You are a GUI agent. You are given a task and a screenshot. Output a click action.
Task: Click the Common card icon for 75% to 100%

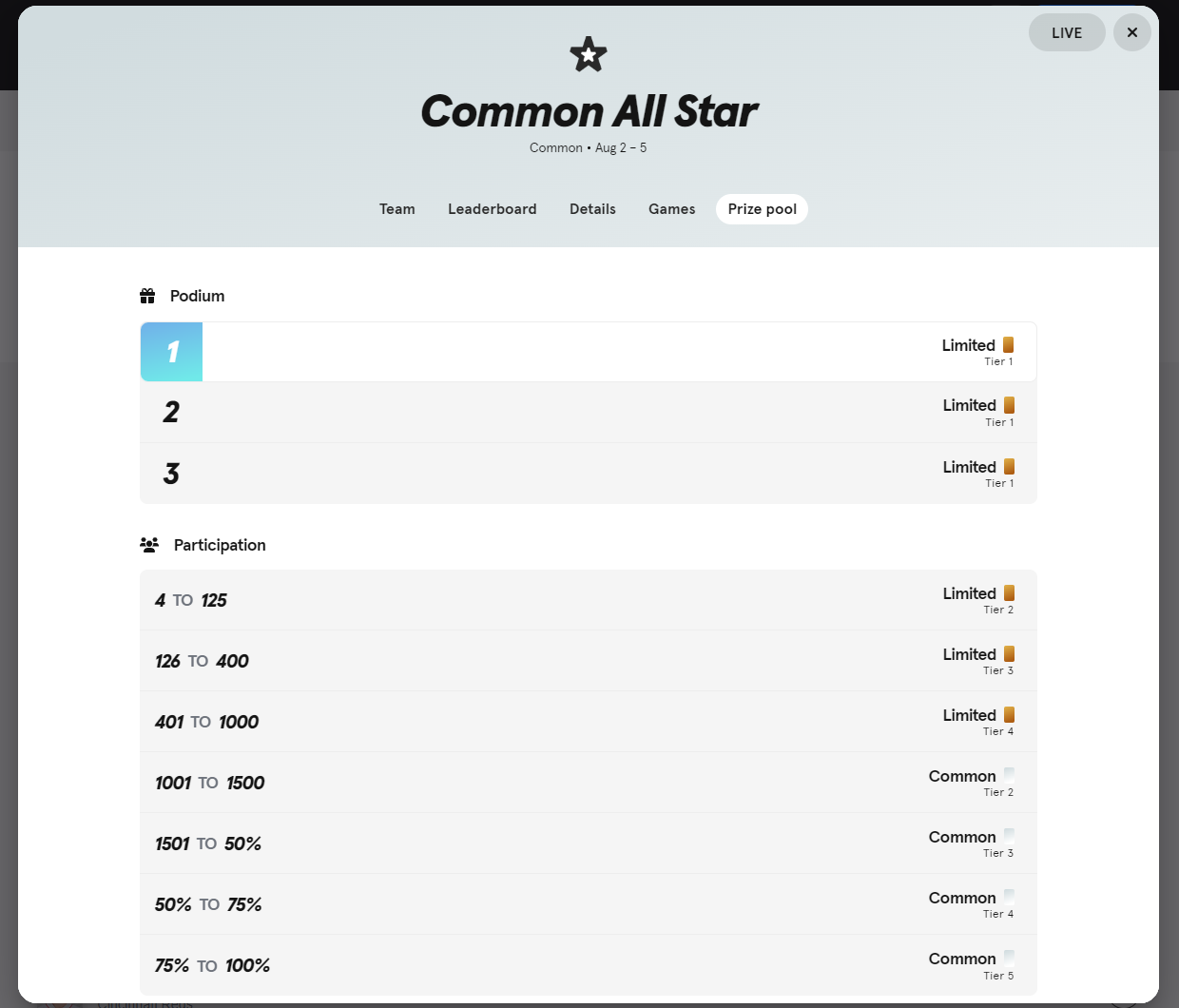(x=1010, y=959)
